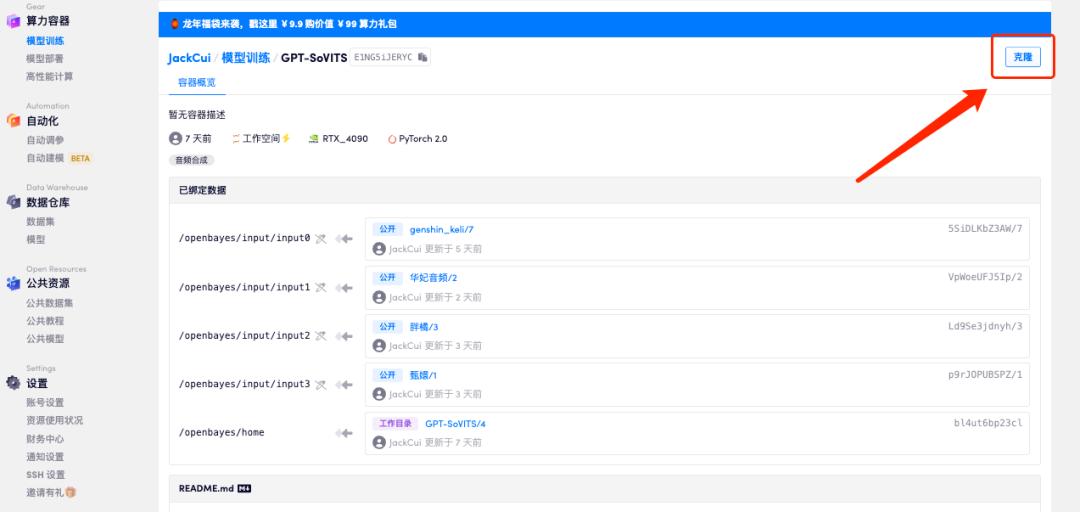Open GPT-SoVITS/4 working directory link
This screenshot has height=512, width=1080.
click(x=455, y=424)
